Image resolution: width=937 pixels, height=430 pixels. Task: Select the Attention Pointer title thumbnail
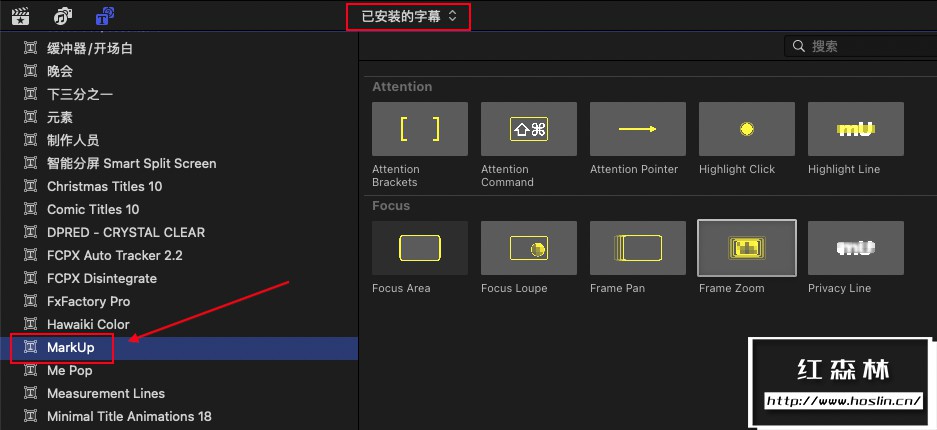pos(638,129)
